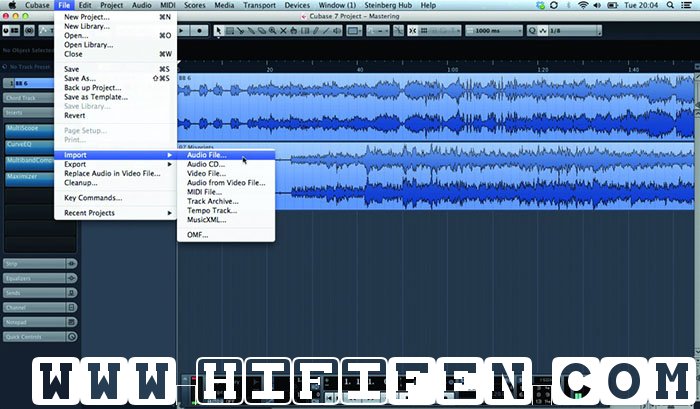Click the 40 mark on the ruler
The height and width of the screenshot is (409, 700).
[x=360, y=69]
